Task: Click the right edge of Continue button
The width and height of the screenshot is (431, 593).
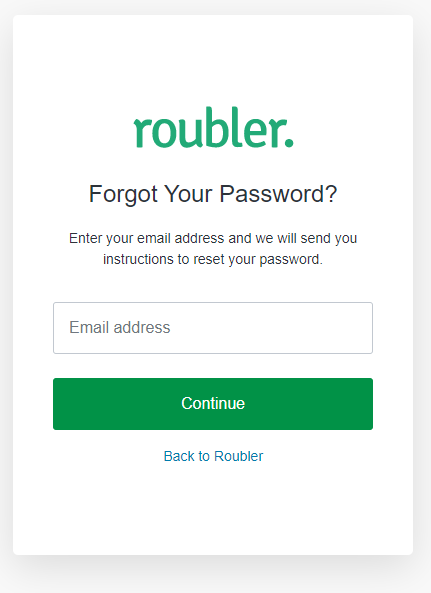Action: 366,404
